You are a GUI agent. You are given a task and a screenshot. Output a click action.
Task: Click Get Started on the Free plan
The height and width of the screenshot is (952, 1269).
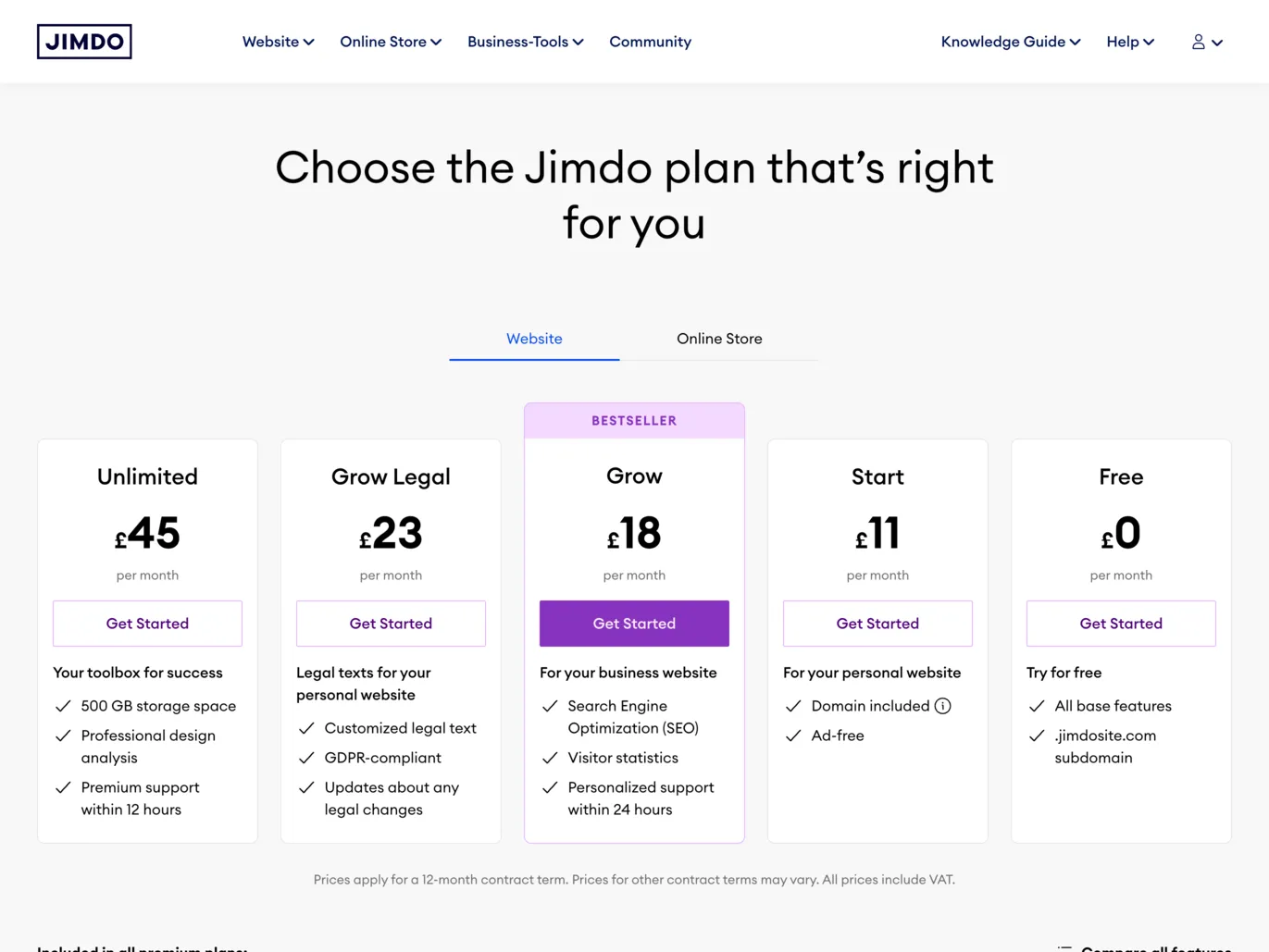(x=1121, y=624)
